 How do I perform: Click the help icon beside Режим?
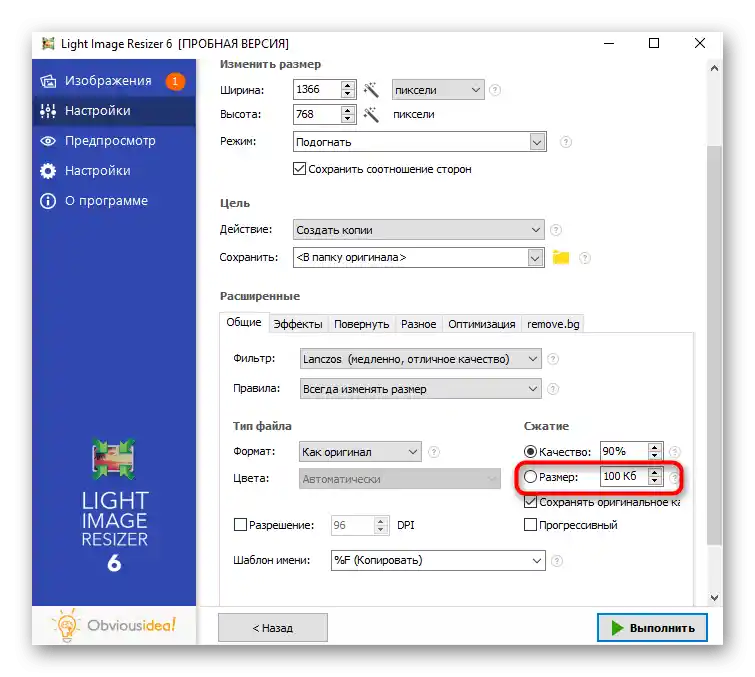(566, 142)
